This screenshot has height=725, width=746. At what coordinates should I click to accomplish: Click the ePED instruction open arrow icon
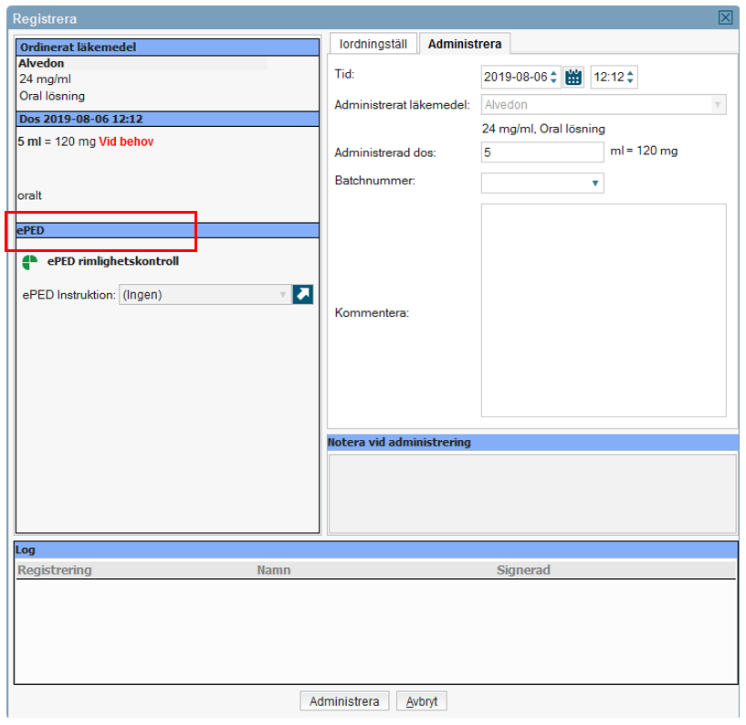(303, 294)
